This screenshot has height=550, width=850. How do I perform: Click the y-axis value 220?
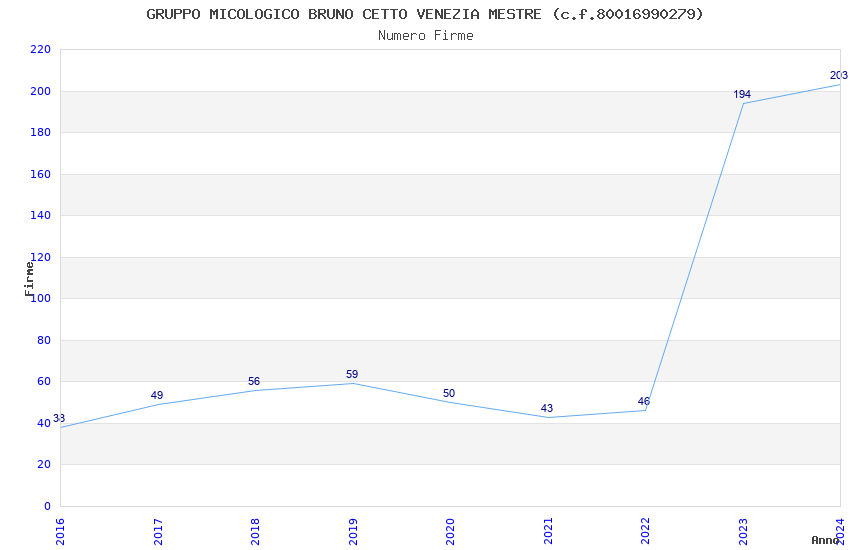point(41,49)
